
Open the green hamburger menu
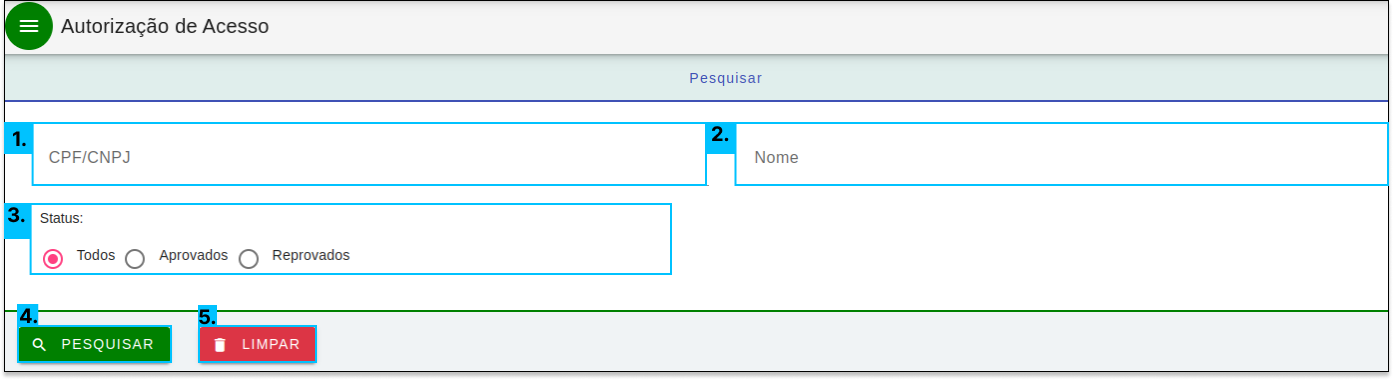pyautogui.click(x=29, y=27)
